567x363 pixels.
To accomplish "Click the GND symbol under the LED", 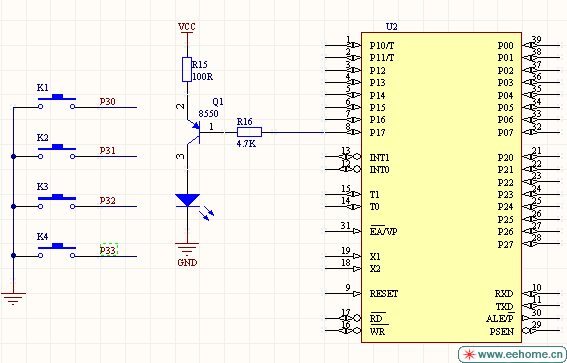I will click(187, 250).
